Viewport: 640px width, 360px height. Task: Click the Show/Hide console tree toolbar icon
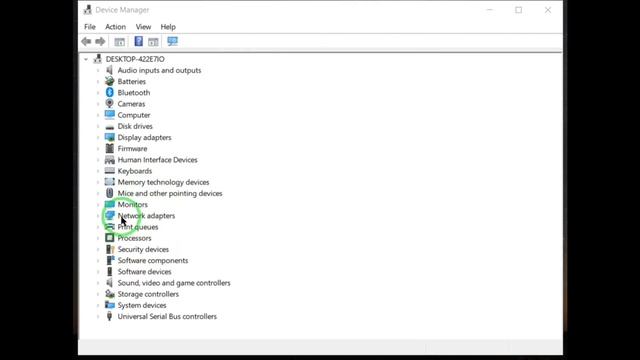(x=120, y=41)
